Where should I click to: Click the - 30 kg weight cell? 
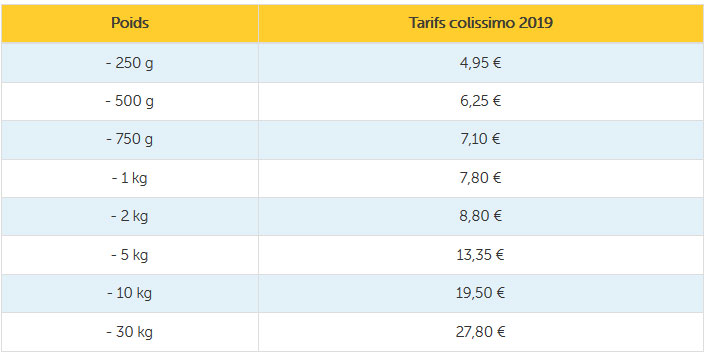click(x=130, y=332)
